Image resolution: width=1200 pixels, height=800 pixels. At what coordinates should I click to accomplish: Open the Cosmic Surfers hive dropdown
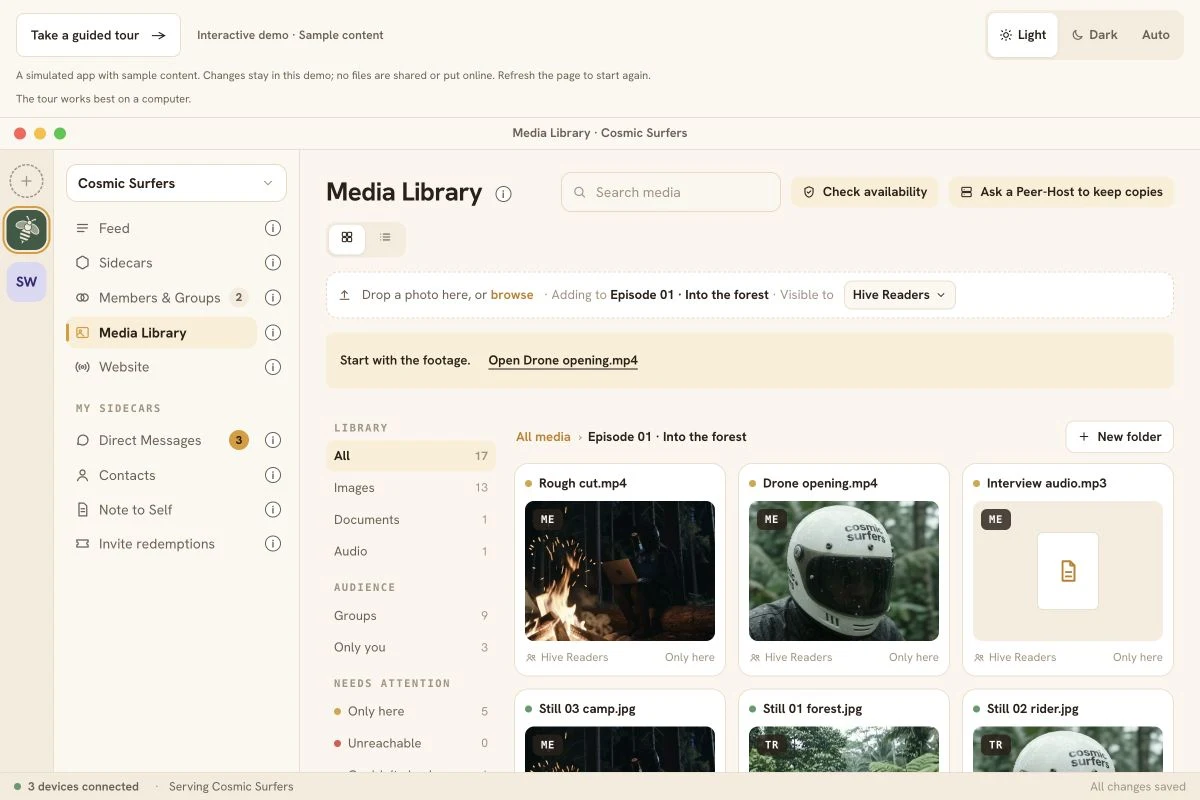tap(176, 183)
